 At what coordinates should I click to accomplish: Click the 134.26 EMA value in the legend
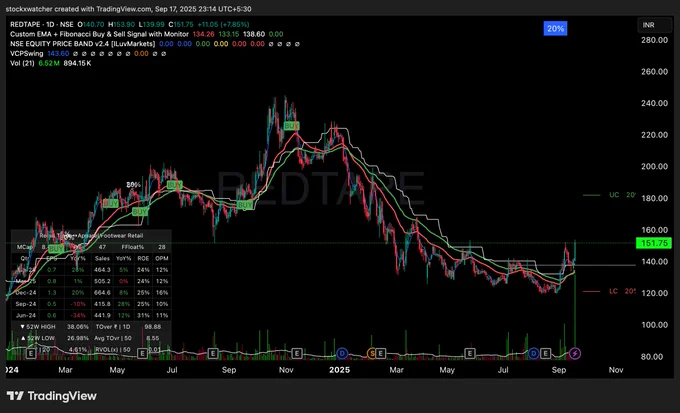(x=203, y=34)
